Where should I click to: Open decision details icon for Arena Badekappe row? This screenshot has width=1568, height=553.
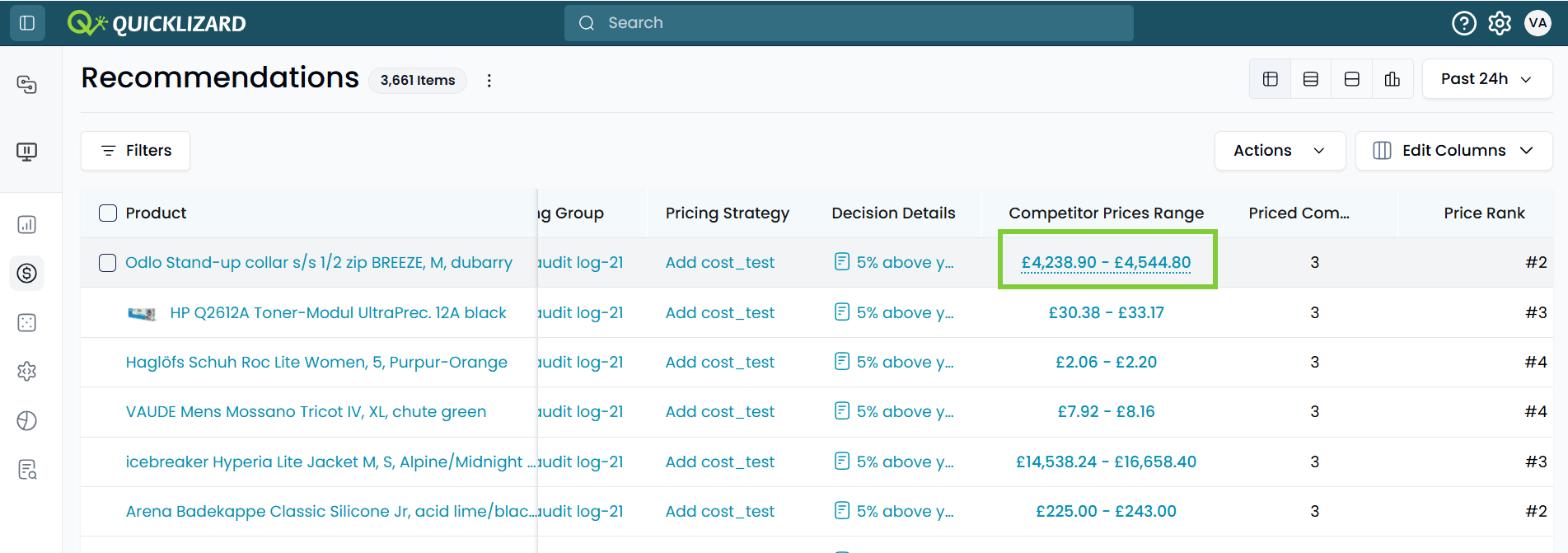pos(842,510)
